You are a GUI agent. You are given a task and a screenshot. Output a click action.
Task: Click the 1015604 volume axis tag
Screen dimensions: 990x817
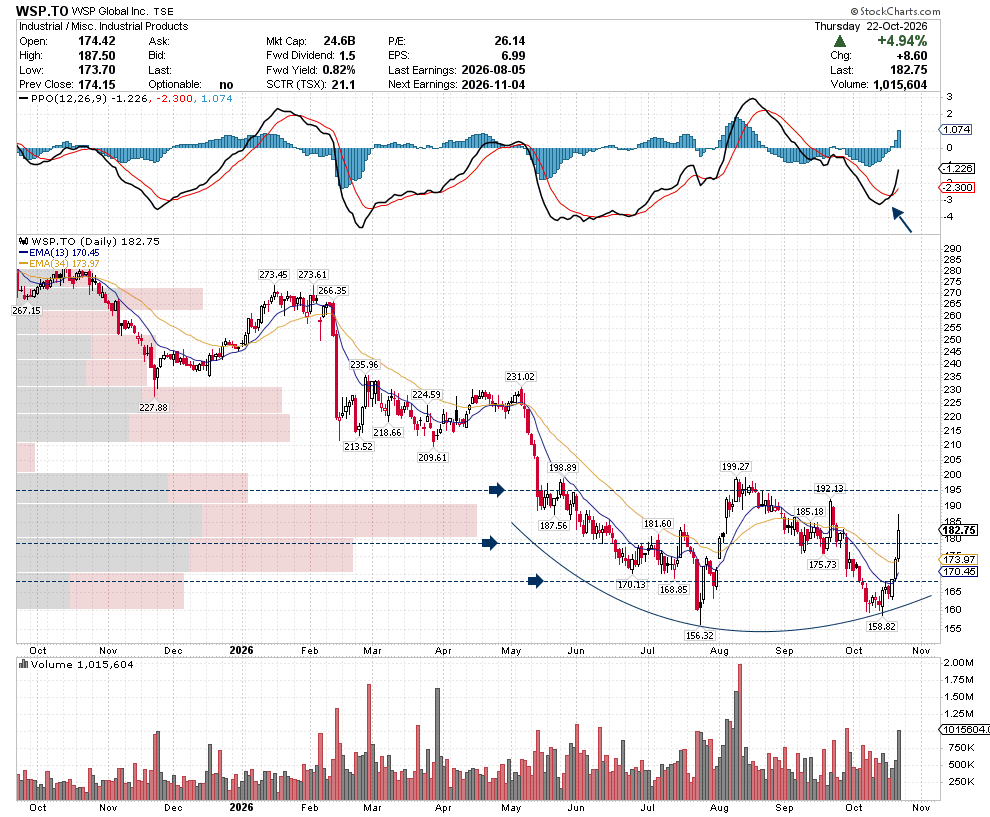pos(965,729)
